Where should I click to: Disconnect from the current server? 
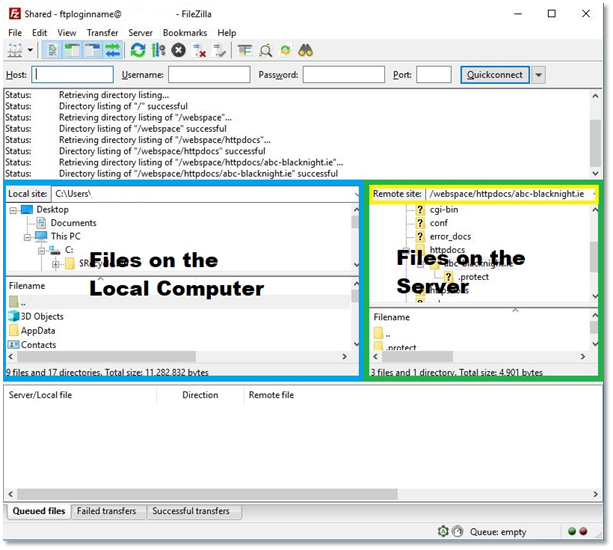click(x=199, y=50)
